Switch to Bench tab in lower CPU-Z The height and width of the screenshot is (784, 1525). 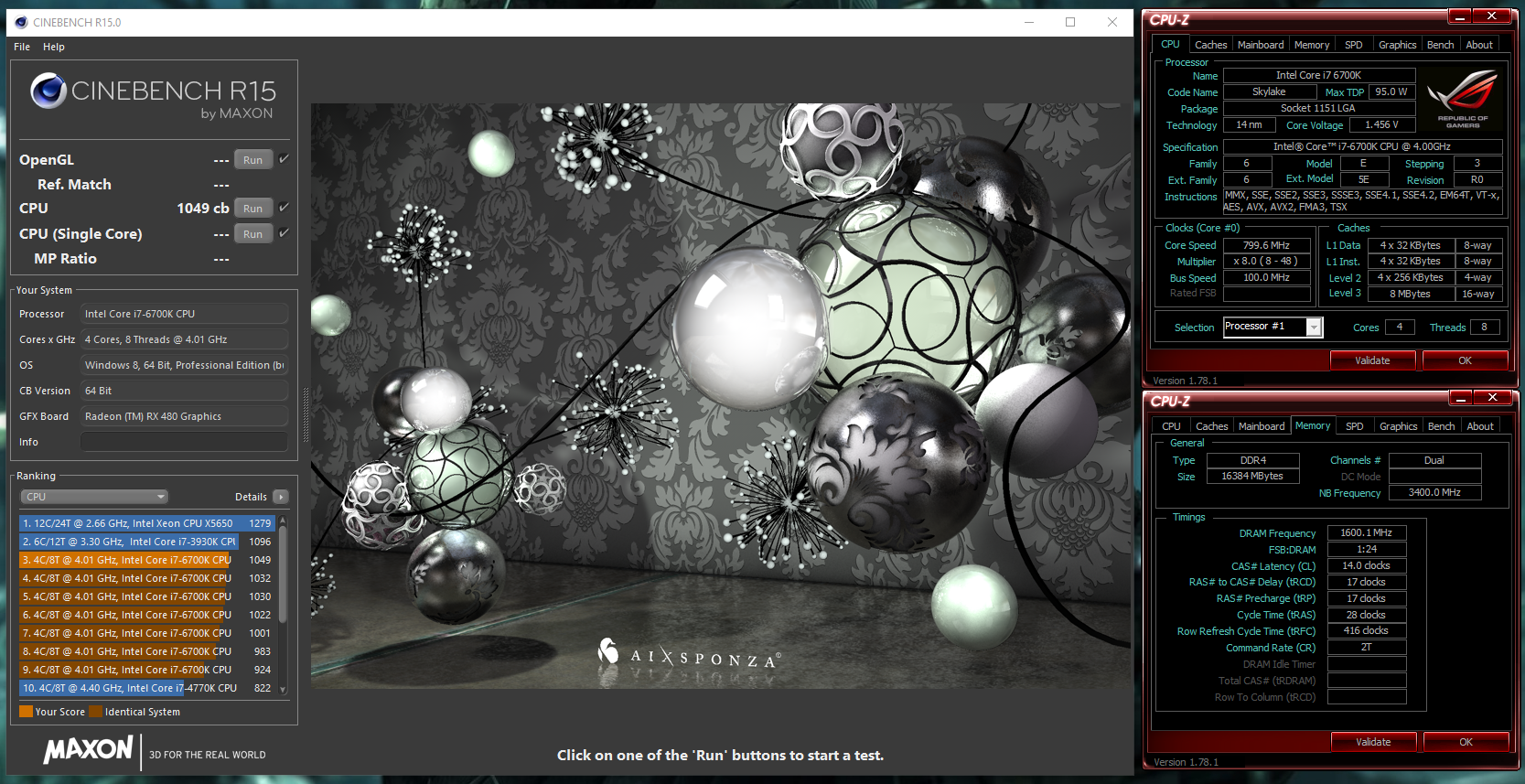click(x=1441, y=426)
